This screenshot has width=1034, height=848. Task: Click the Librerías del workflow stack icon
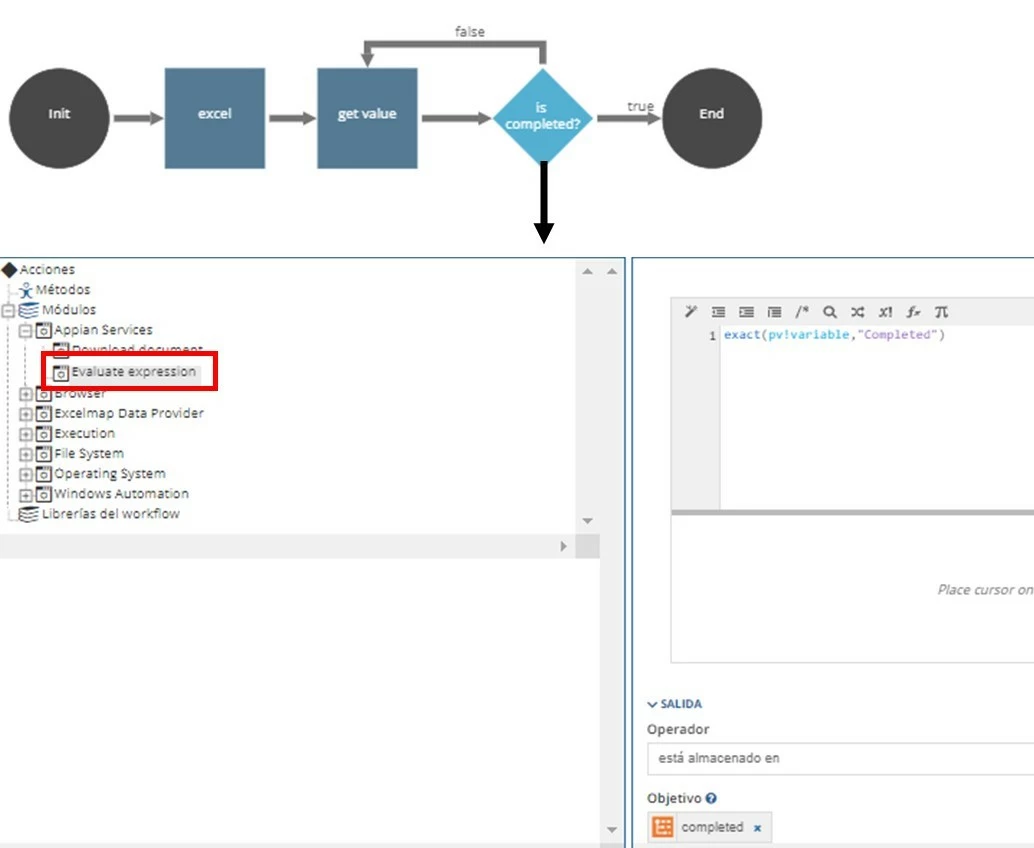28,514
